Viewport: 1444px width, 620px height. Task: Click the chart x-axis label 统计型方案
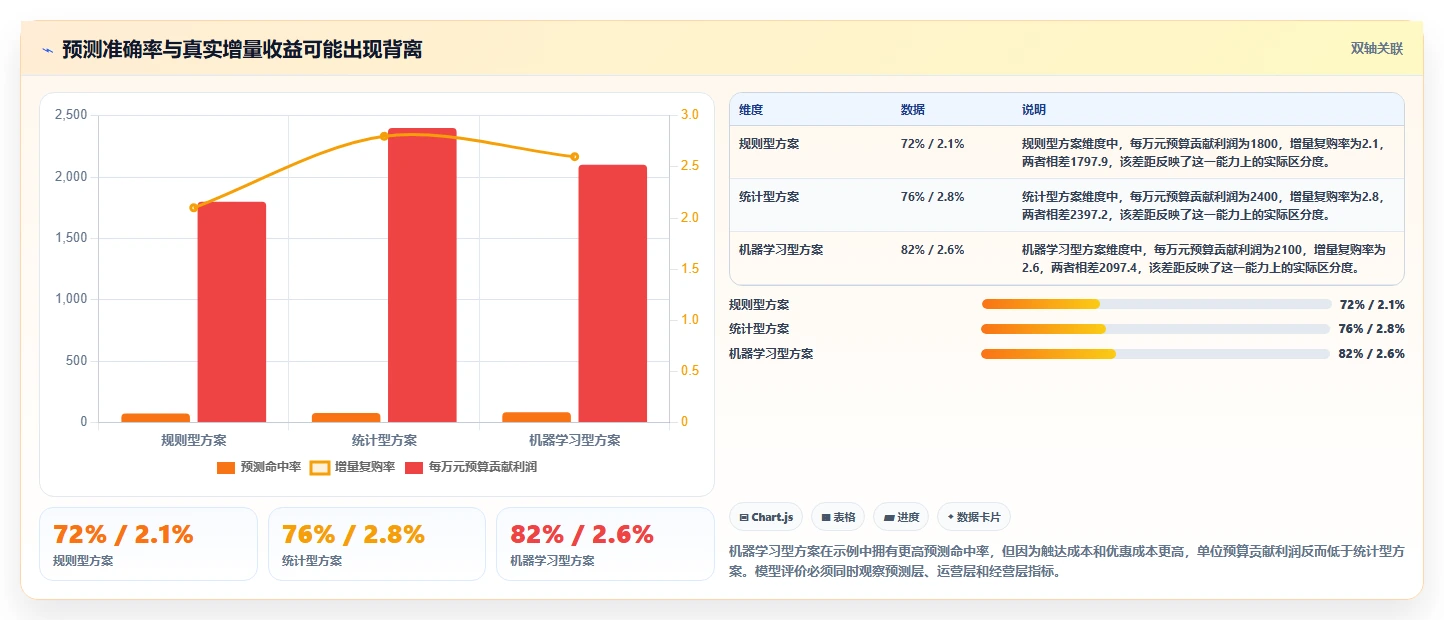[385, 440]
